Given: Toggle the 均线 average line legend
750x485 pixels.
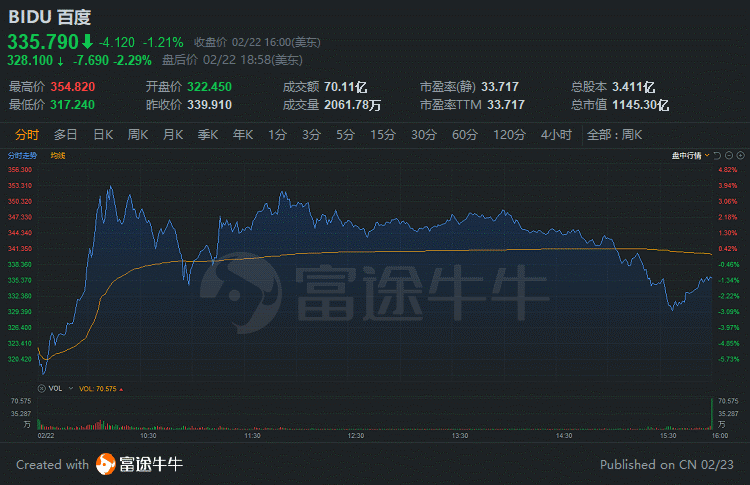Looking at the screenshot, I should pyautogui.click(x=57, y=156).
